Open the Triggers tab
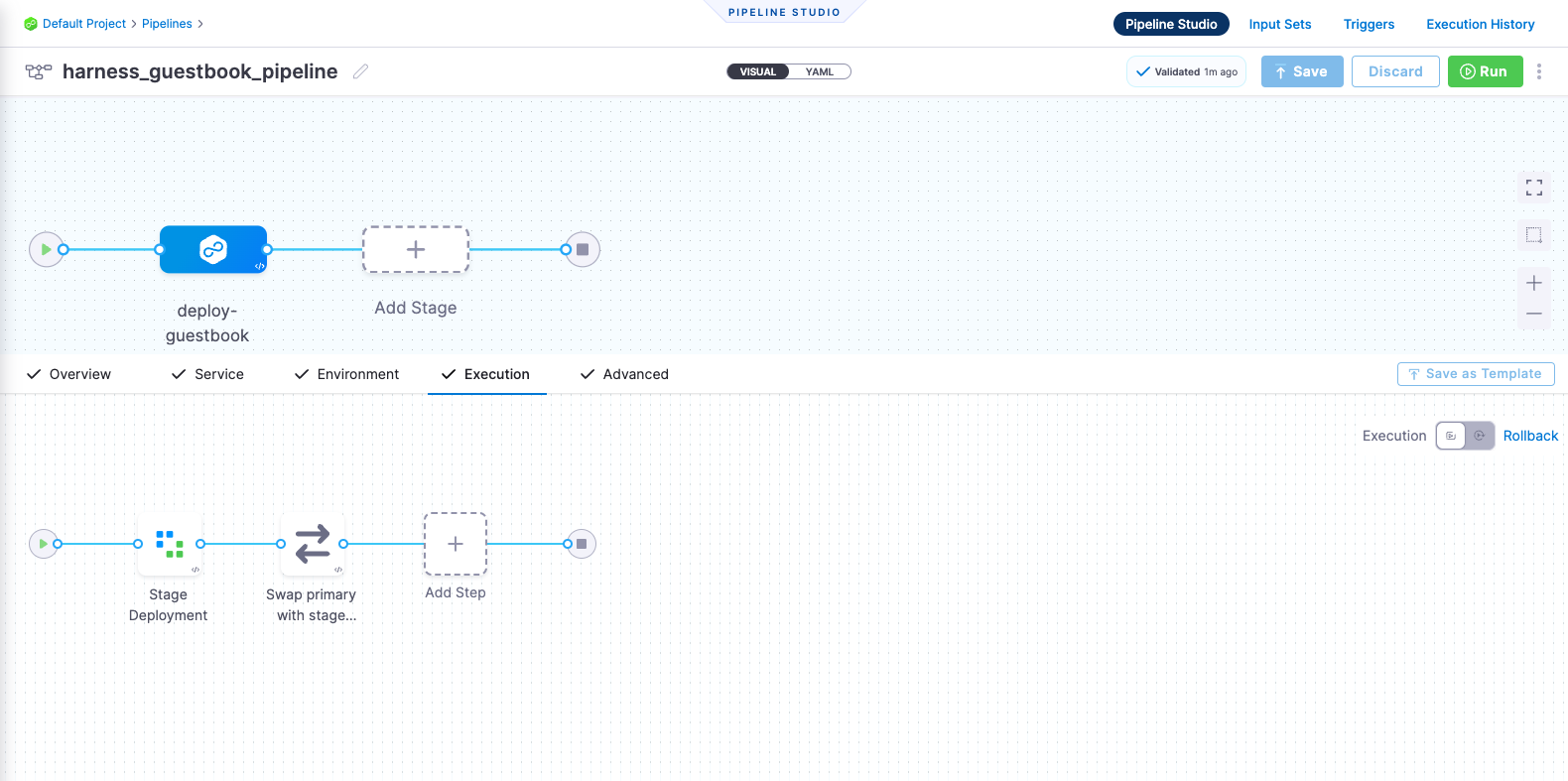 [1369, 24]
